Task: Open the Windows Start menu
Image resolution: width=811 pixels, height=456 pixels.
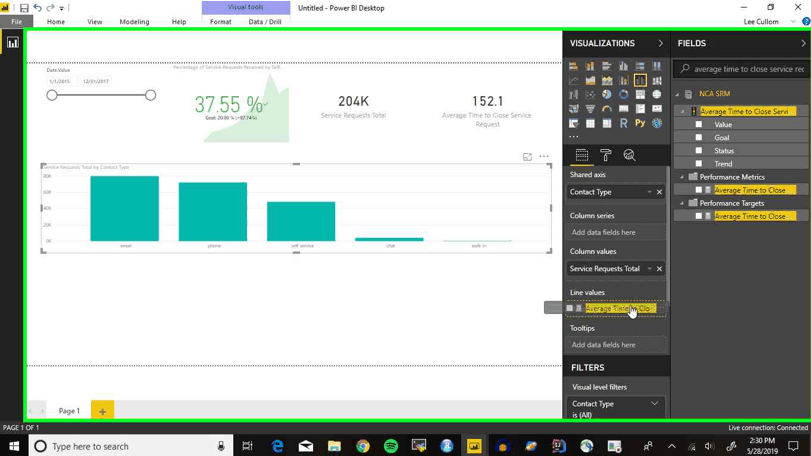Action: click(x=13, y=446)
